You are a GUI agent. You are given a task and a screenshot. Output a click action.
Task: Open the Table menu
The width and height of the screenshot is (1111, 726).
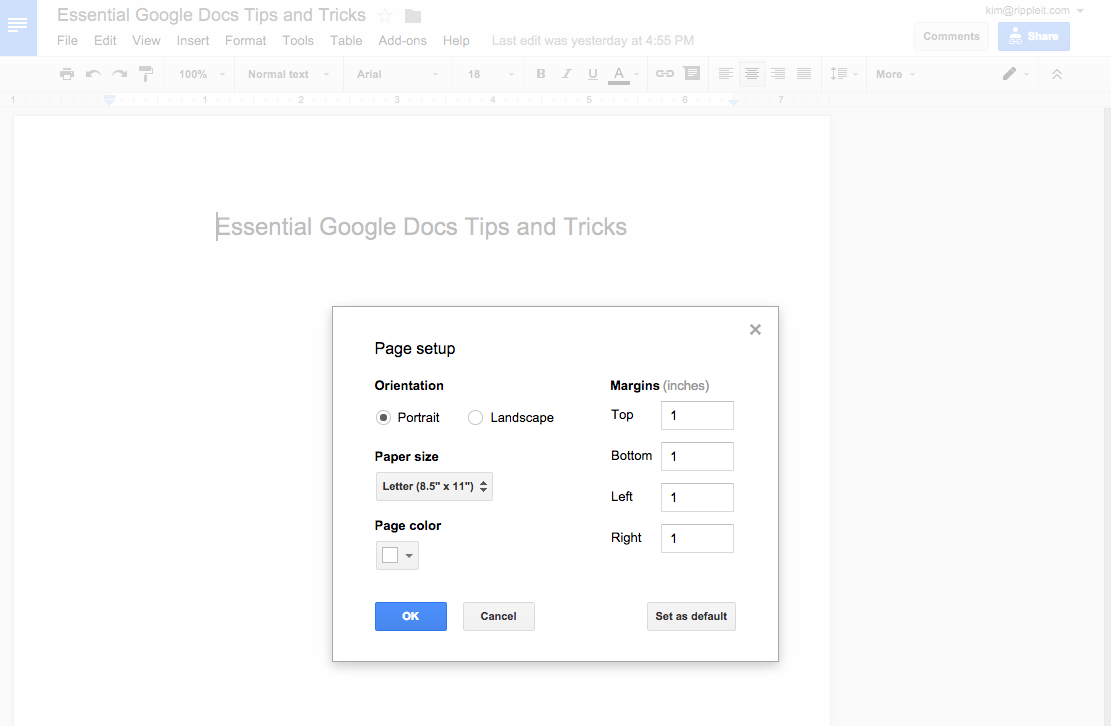(346, 40)
